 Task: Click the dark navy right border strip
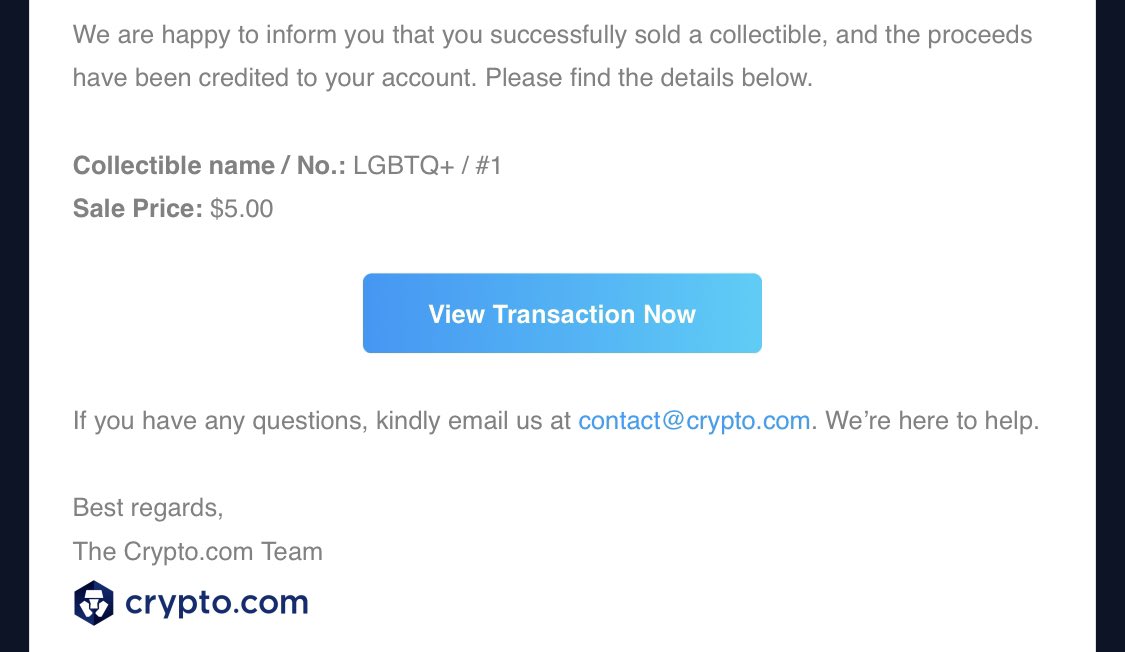1111,326
